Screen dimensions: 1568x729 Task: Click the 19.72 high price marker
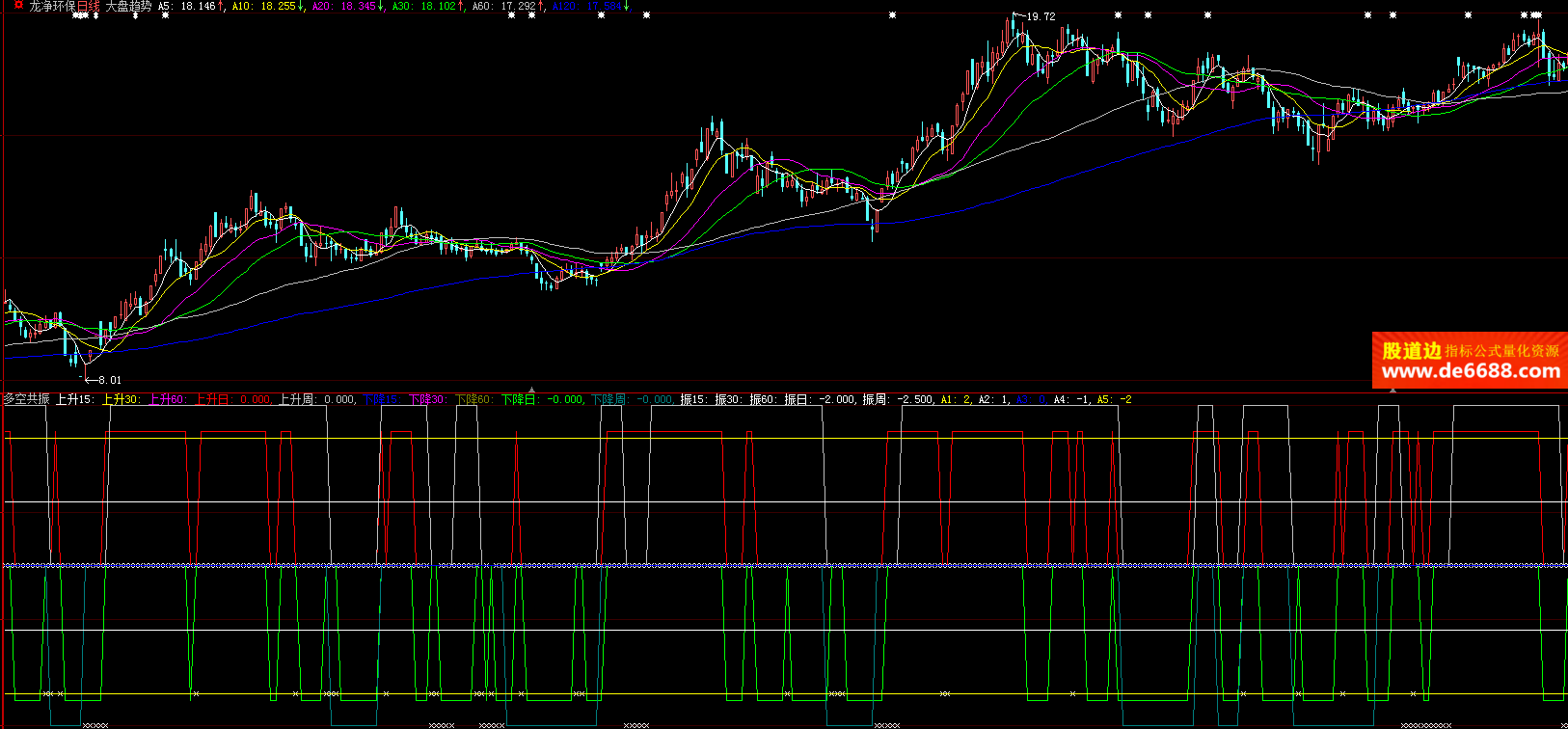(x=1040, y=16)
